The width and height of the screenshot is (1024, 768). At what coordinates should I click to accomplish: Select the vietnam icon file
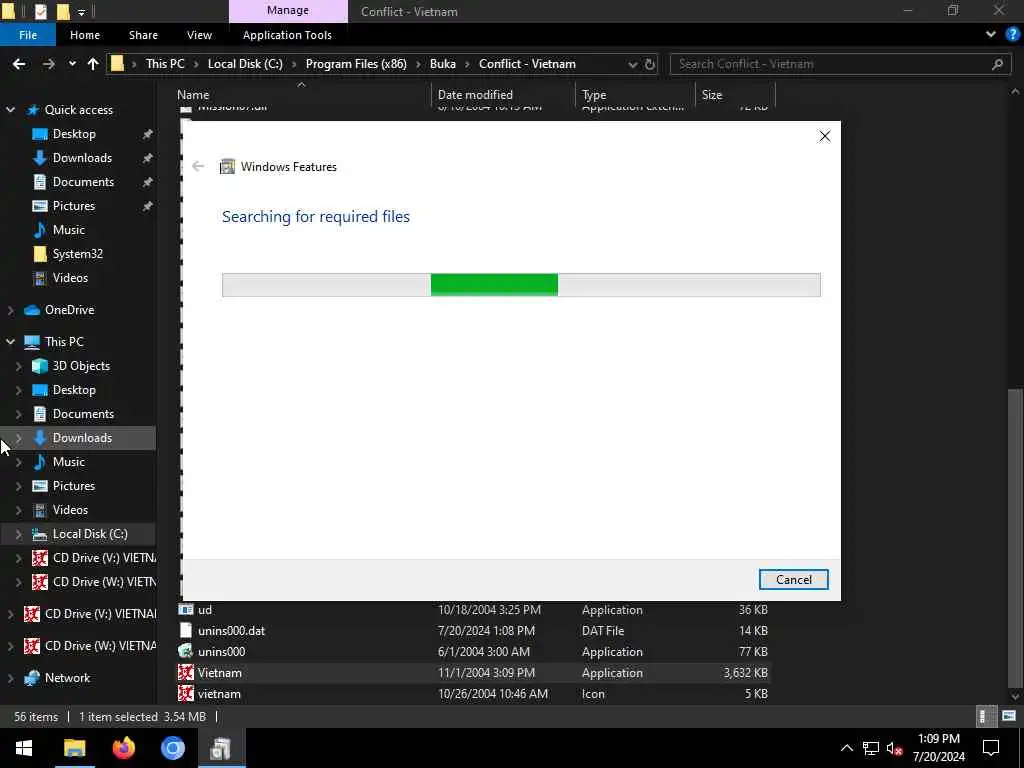coord(219,694)
